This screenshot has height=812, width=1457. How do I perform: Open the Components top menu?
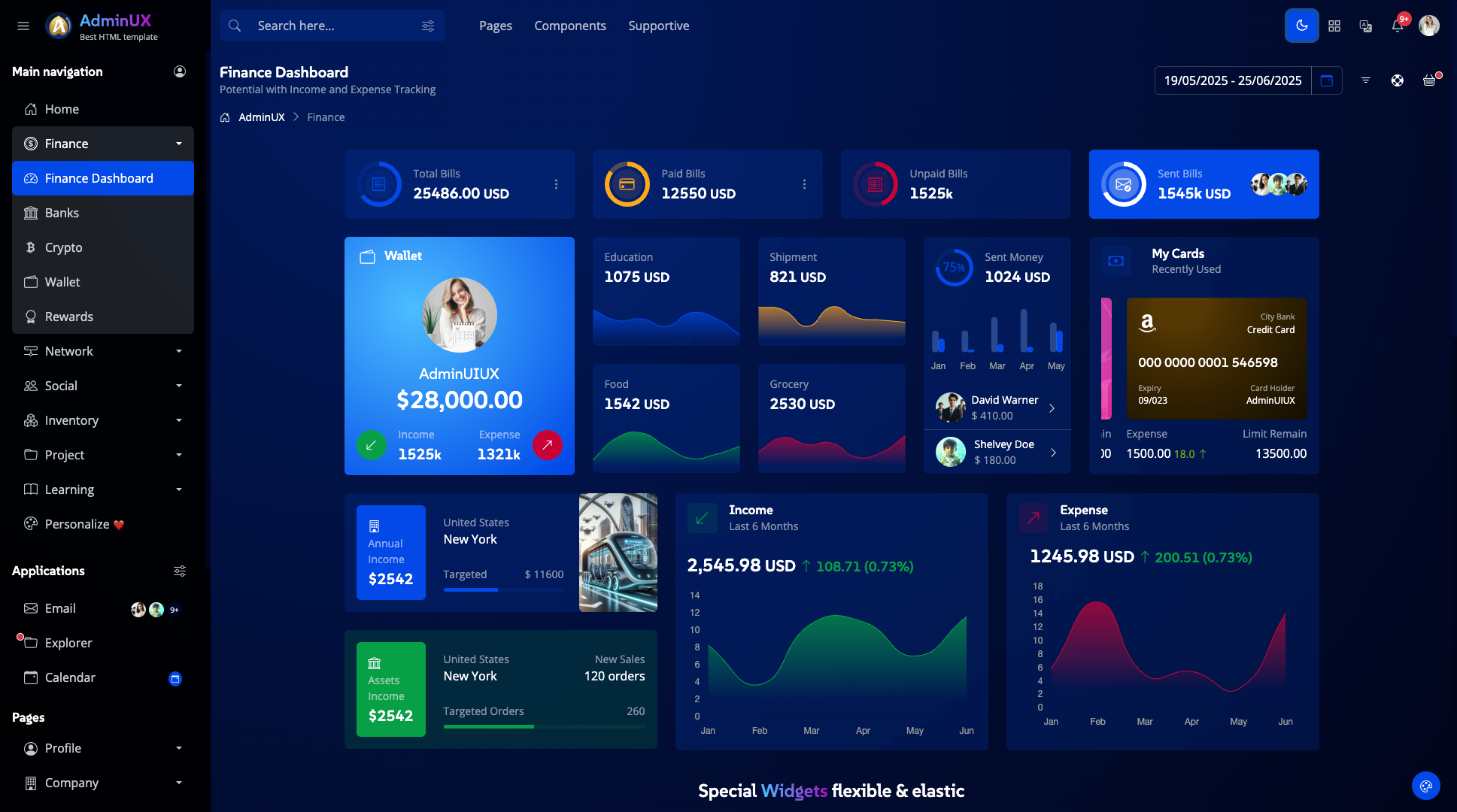pos(569,26)
